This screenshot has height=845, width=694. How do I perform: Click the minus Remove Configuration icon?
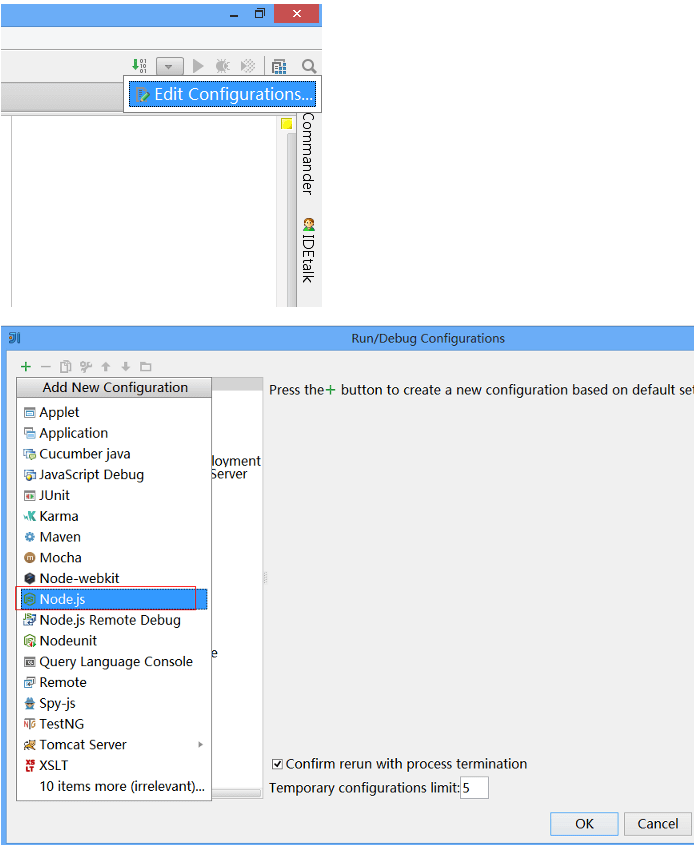[46, 366]
